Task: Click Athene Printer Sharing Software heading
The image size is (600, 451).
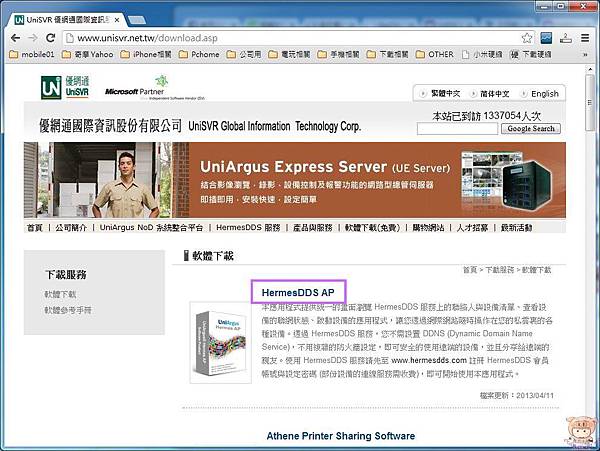Action: (x=341, y=436)
